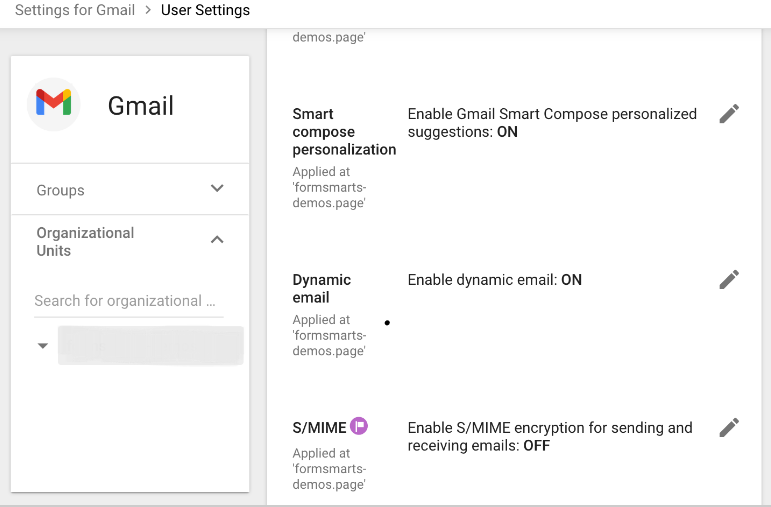Click the Gmail title text
The width and height of the screenshot is (771, 507).
coord(141,106)
